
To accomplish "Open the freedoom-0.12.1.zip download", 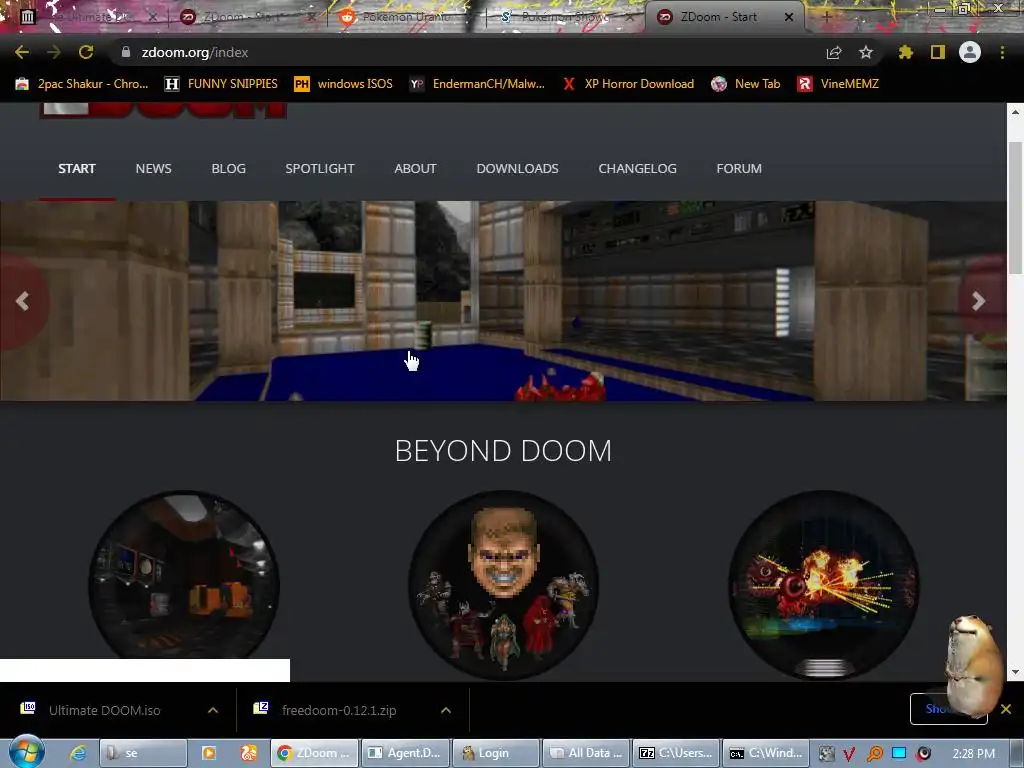I will click(338, 710).
